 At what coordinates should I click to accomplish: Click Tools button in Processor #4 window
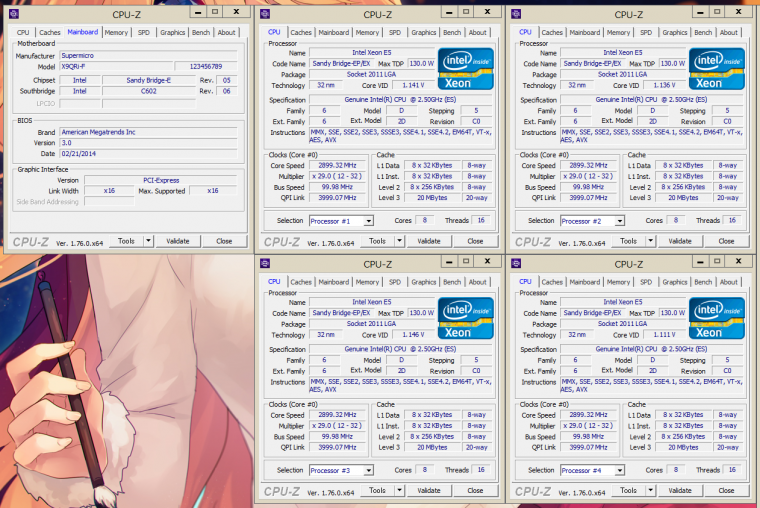coord(628,490)
